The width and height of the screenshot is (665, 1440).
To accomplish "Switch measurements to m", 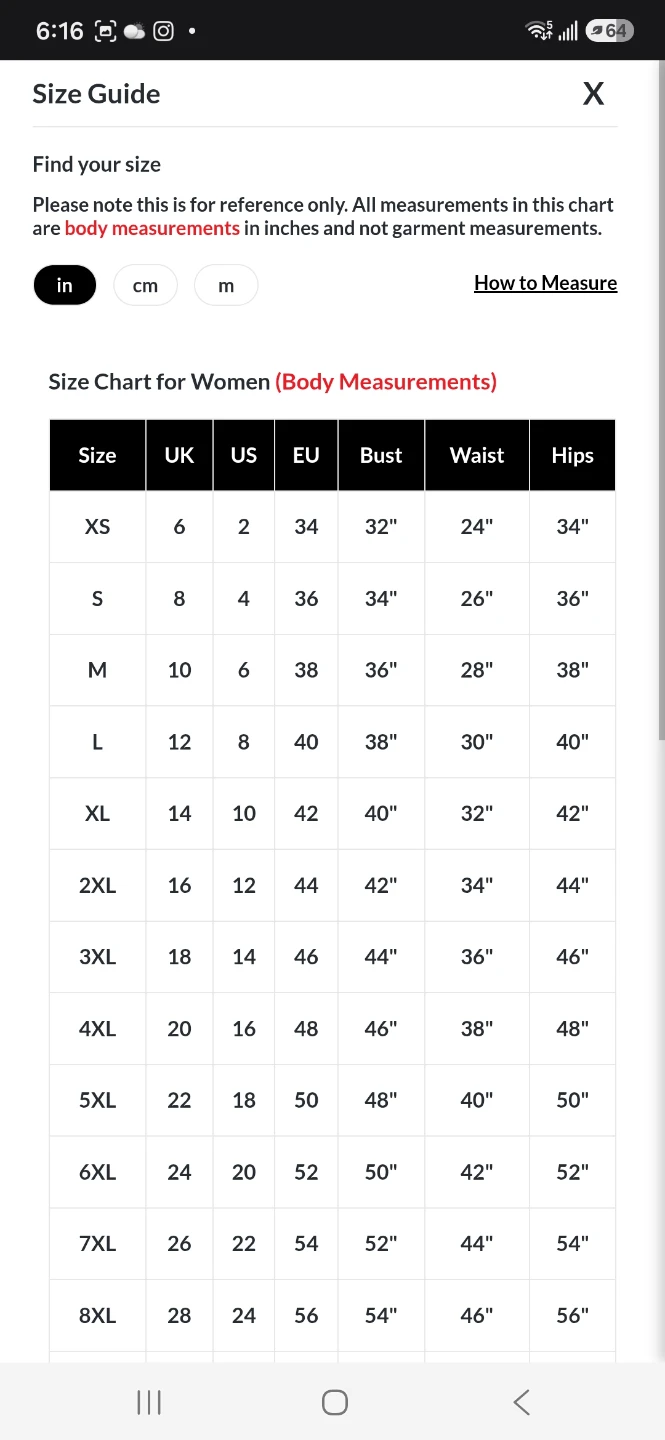I will coord(226,285).
